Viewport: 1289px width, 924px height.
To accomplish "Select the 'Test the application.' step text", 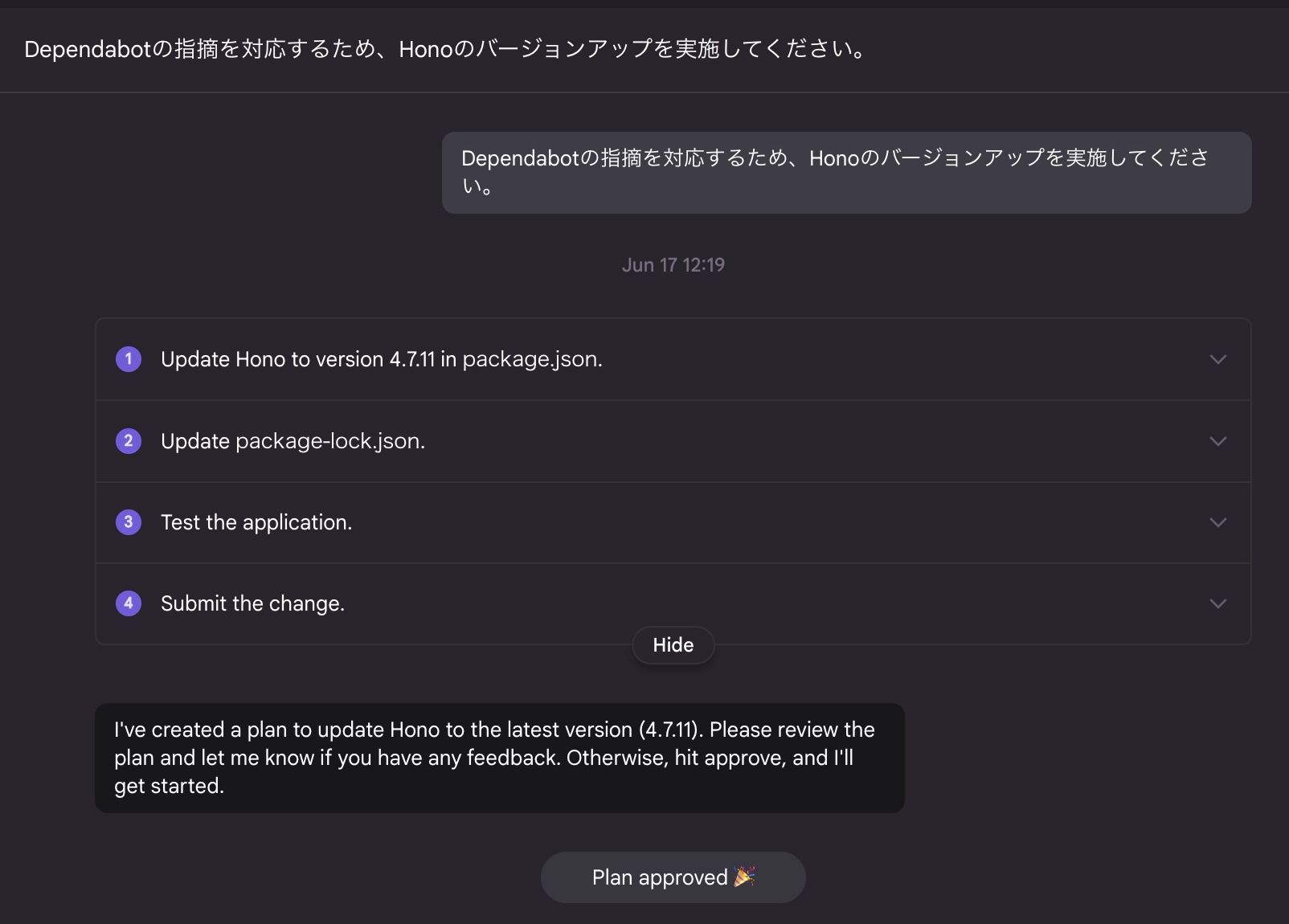I will click(x=256, y=522).
